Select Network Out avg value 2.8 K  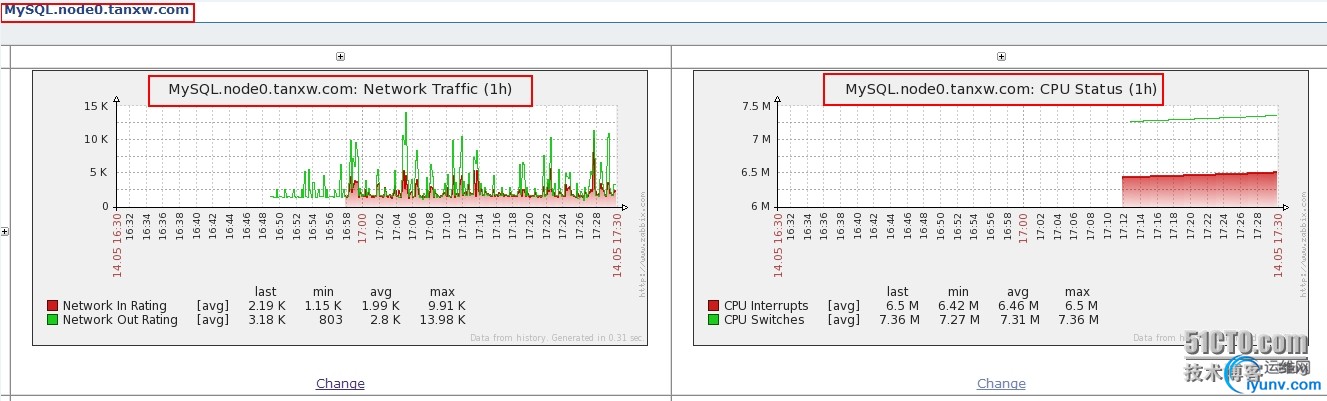coord(384,320)
